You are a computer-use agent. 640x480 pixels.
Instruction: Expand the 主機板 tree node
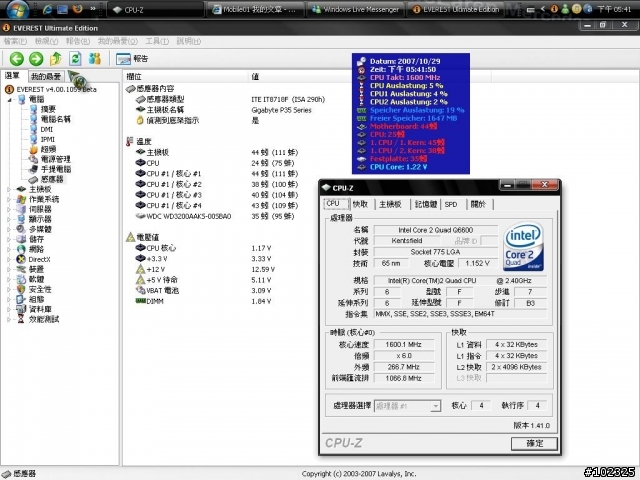9,189
